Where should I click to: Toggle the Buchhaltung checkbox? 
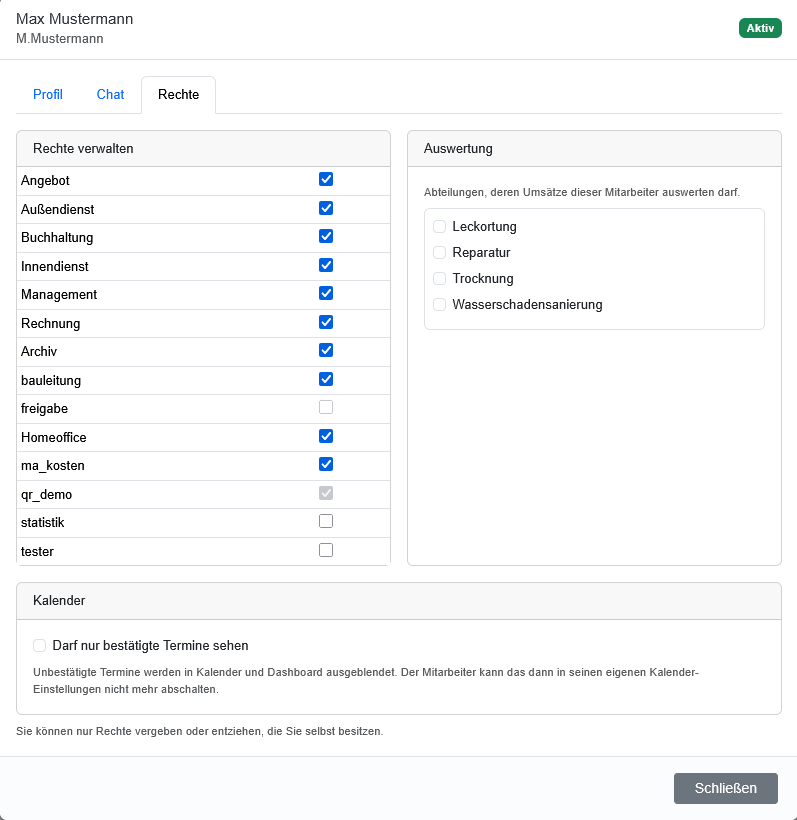[326, 236]
